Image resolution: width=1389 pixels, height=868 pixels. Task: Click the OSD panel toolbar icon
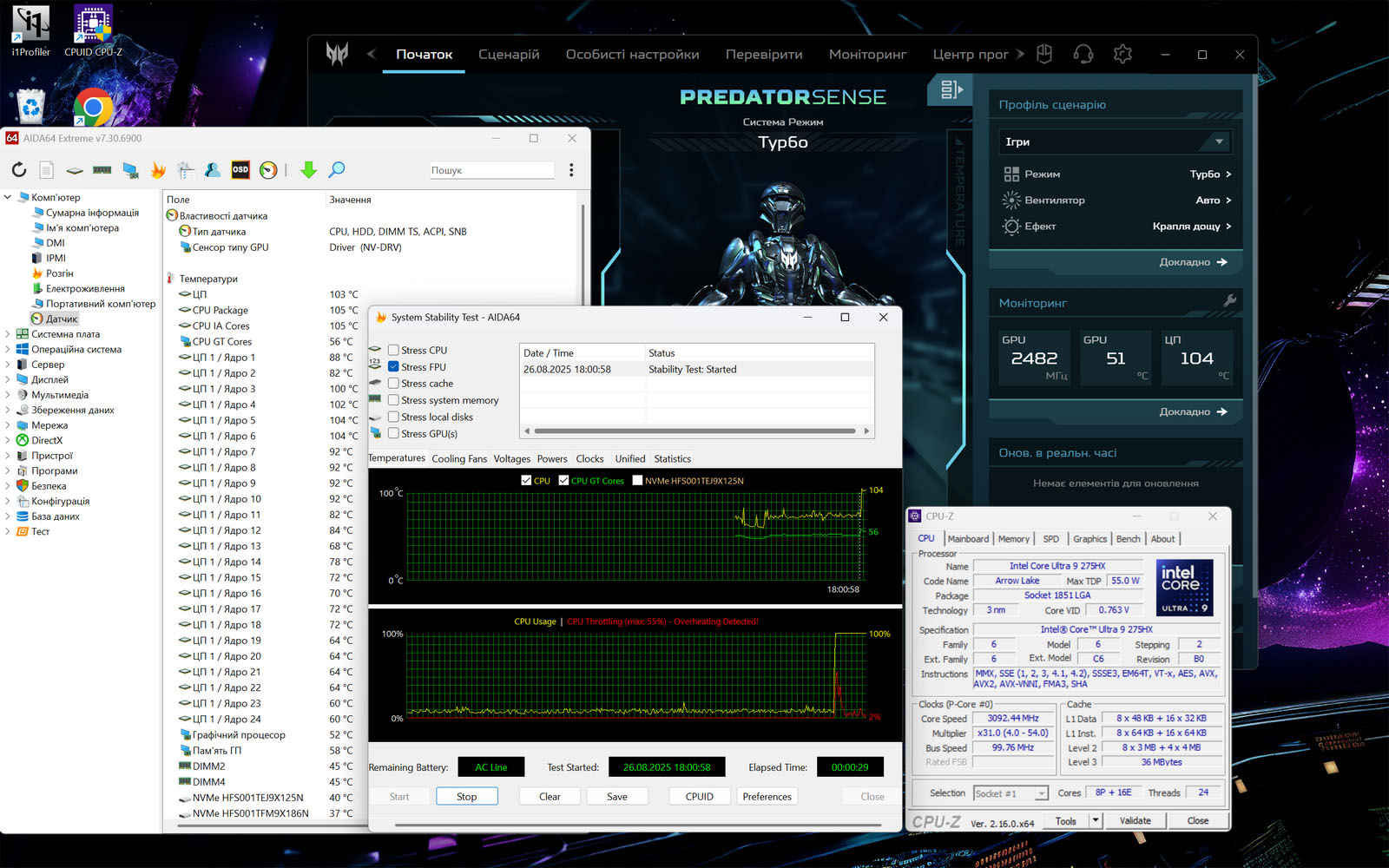point(240,170)
